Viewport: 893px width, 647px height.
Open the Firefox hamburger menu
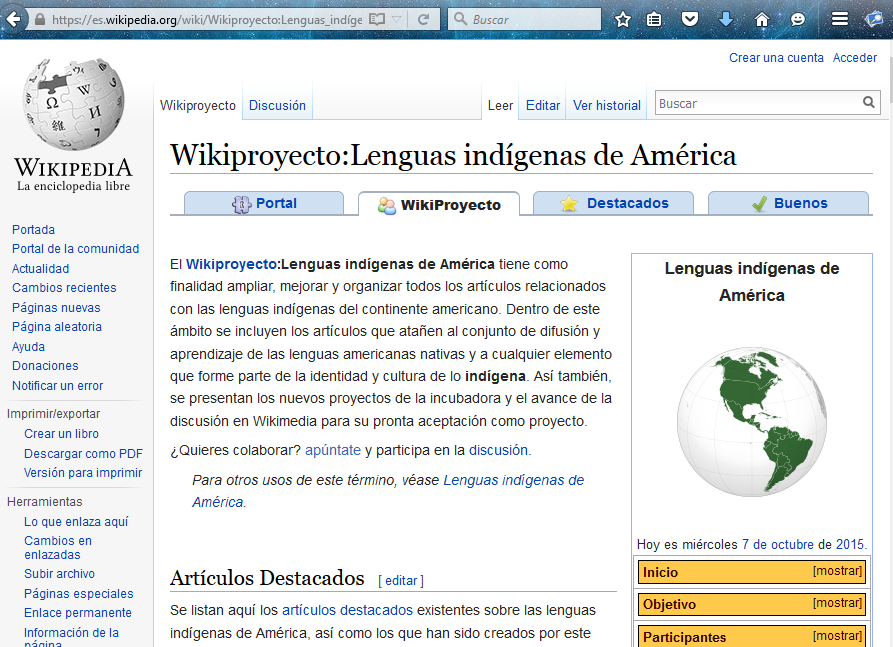(x=839, y=19)
